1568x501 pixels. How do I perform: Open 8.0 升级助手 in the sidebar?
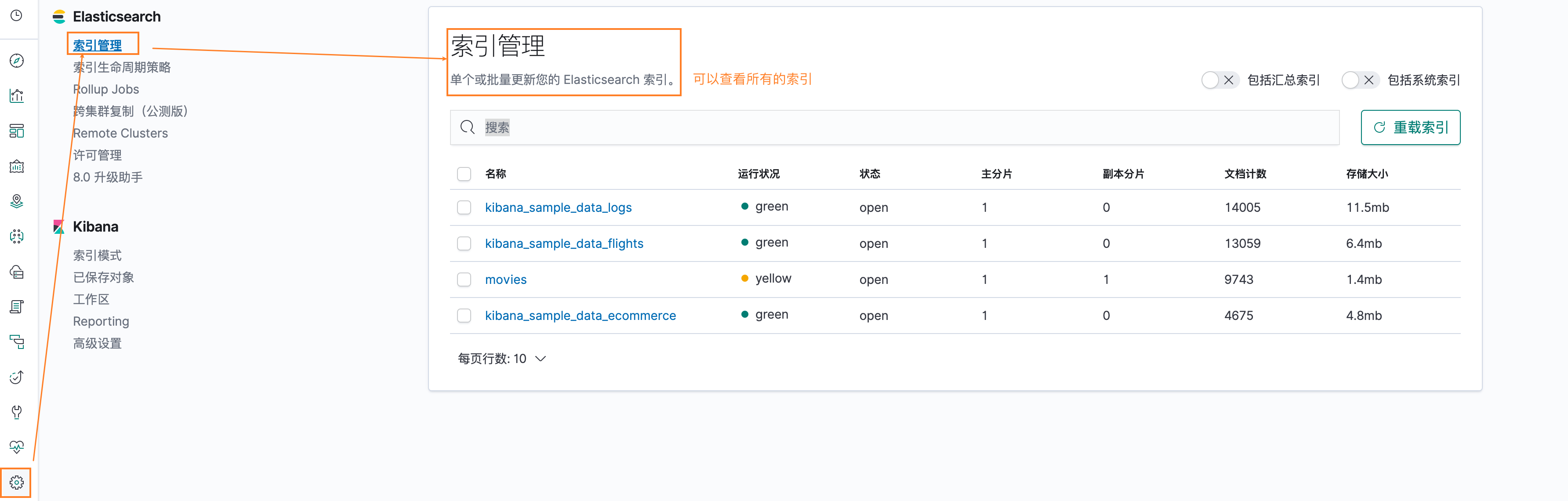click(108, 177)
